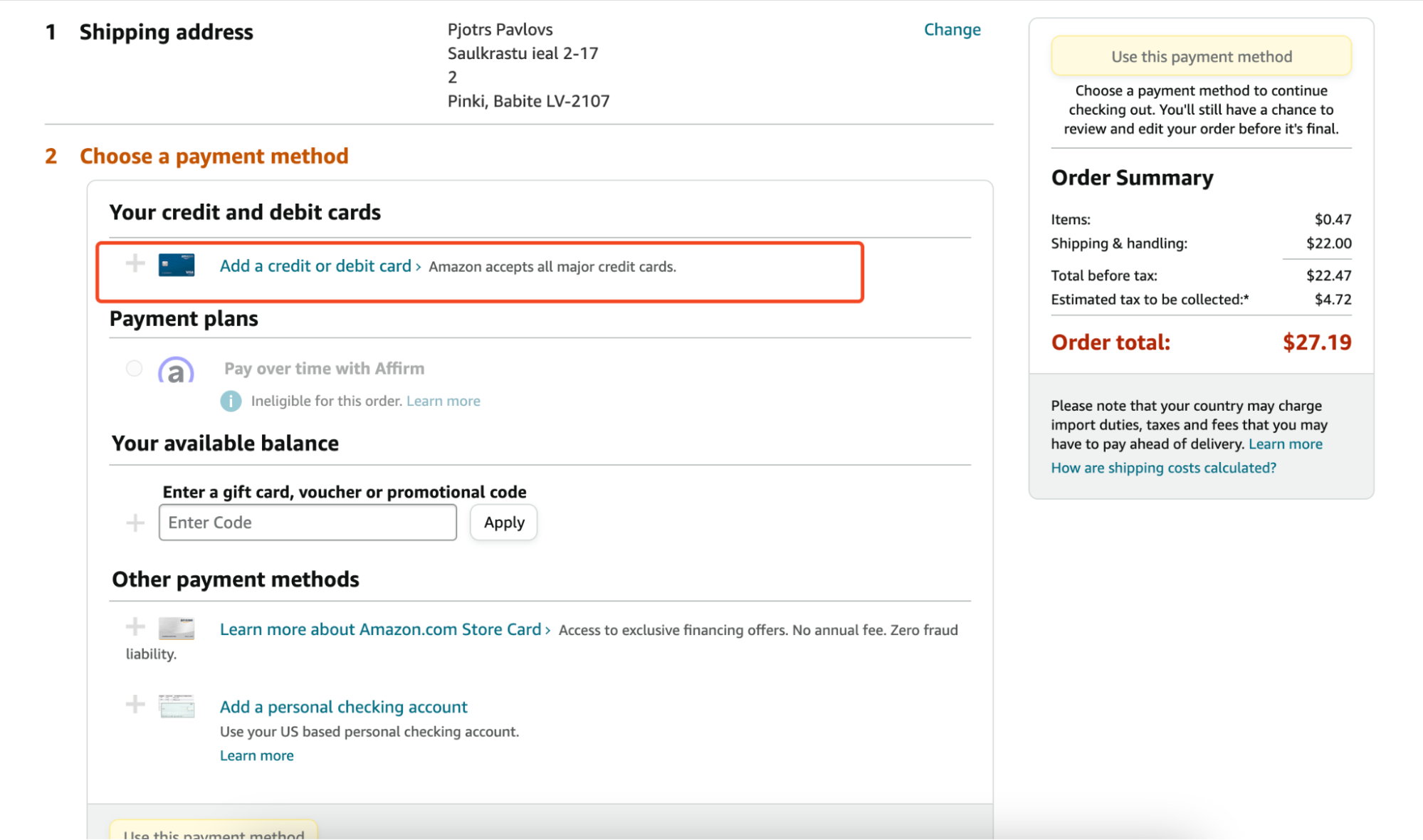The image size is (1423, 840).
Task: Click Amazon accepts all major credit cards text
Action: (552, 266)
